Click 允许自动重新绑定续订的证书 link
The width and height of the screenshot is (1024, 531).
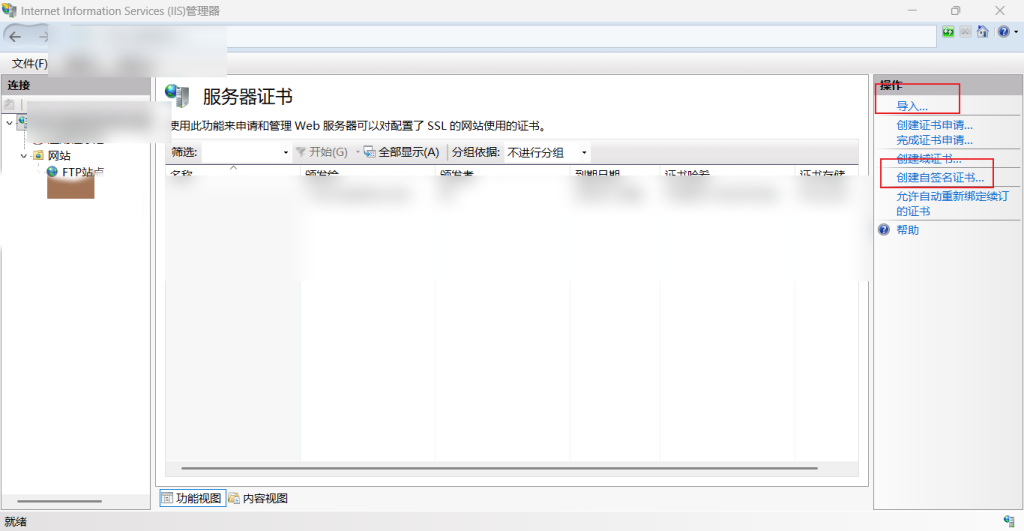coord(952,203)
